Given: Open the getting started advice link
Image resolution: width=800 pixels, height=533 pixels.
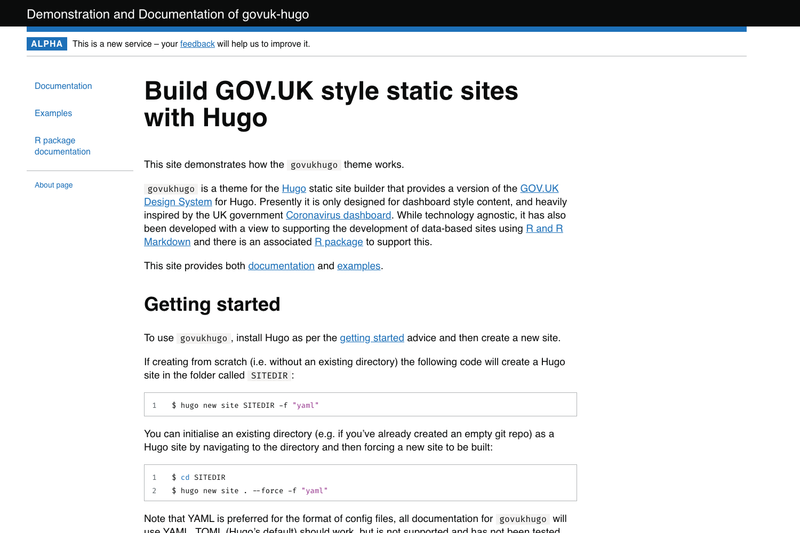Looking at the screenshot, I should point(372,338).
